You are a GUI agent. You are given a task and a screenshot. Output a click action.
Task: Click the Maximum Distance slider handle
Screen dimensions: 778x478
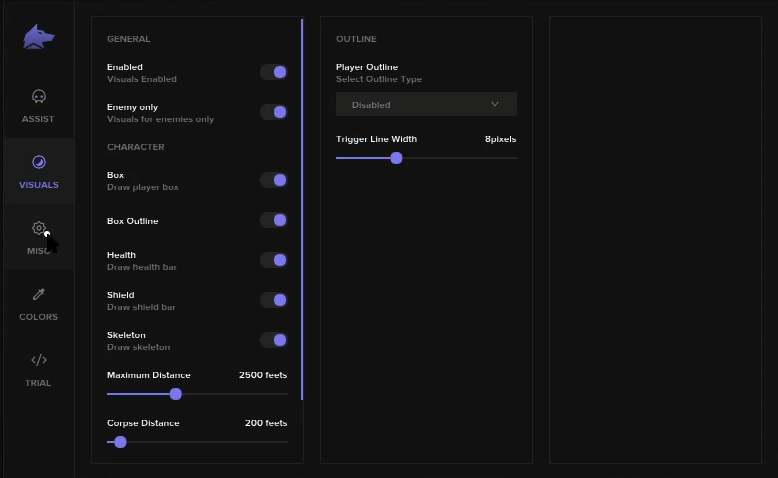pyautogui.click(x=176, y=394)
